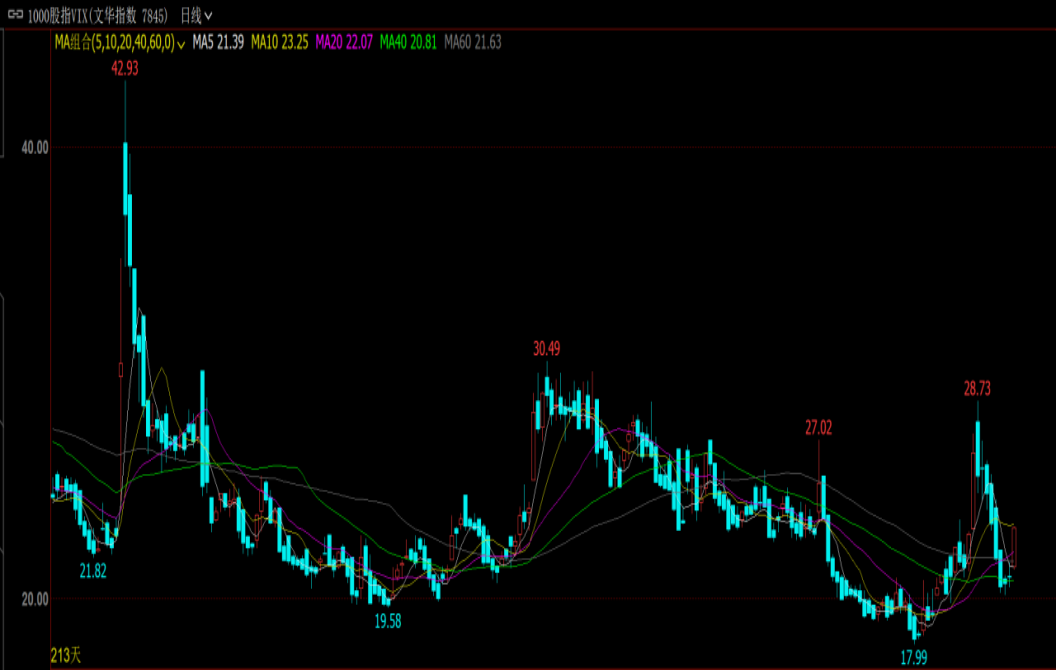Image resolution: width=1057 pixels, height=671 pixels.
Task: Click the 17.99 lowest price label
Action: (914, 657)
